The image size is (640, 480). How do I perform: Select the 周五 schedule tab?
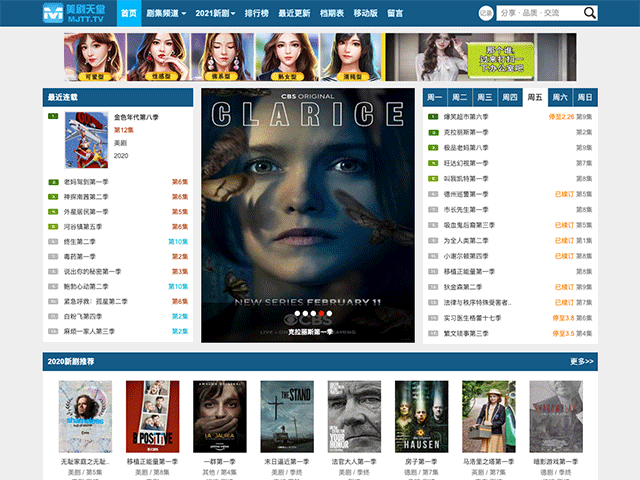point(535,97)
